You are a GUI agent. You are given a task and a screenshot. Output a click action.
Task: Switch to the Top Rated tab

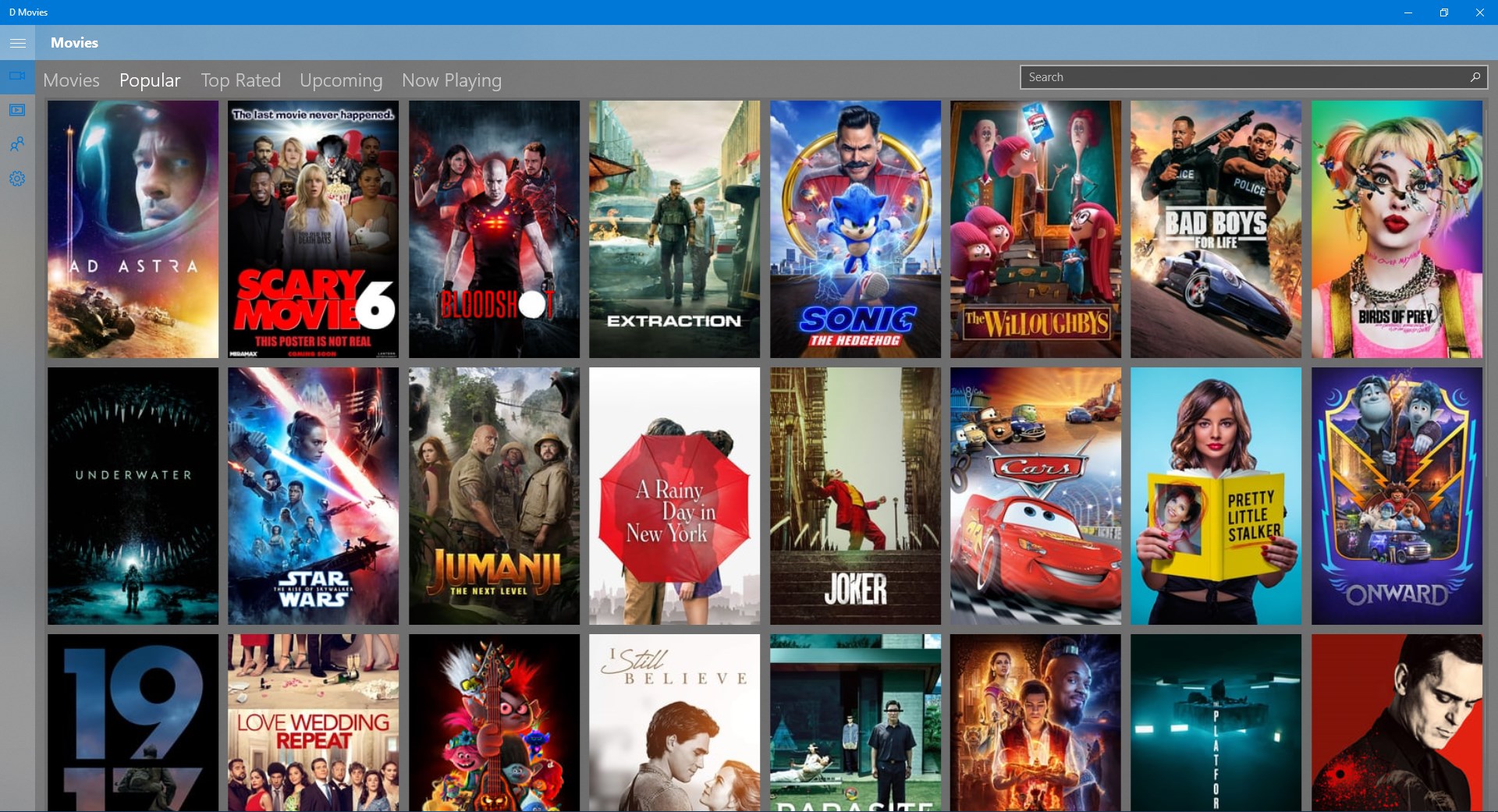click(x=240, y=80)
